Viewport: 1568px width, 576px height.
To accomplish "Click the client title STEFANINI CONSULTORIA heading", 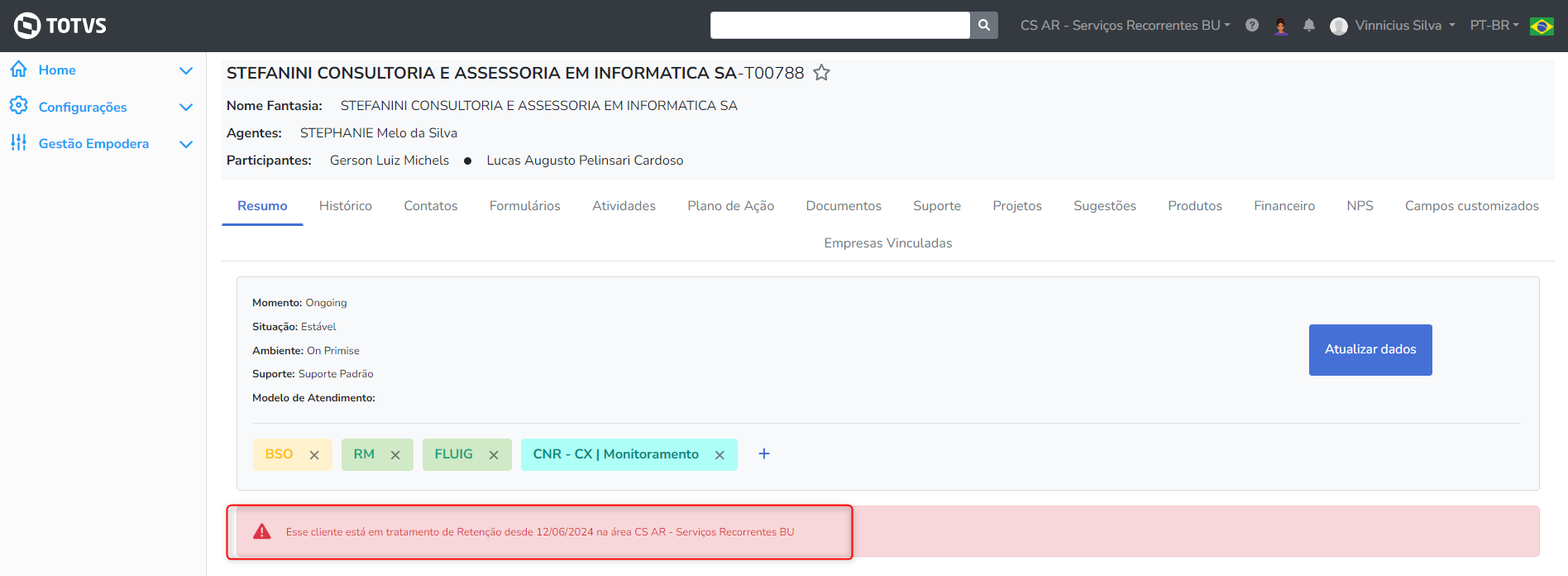I will [515, 73].
